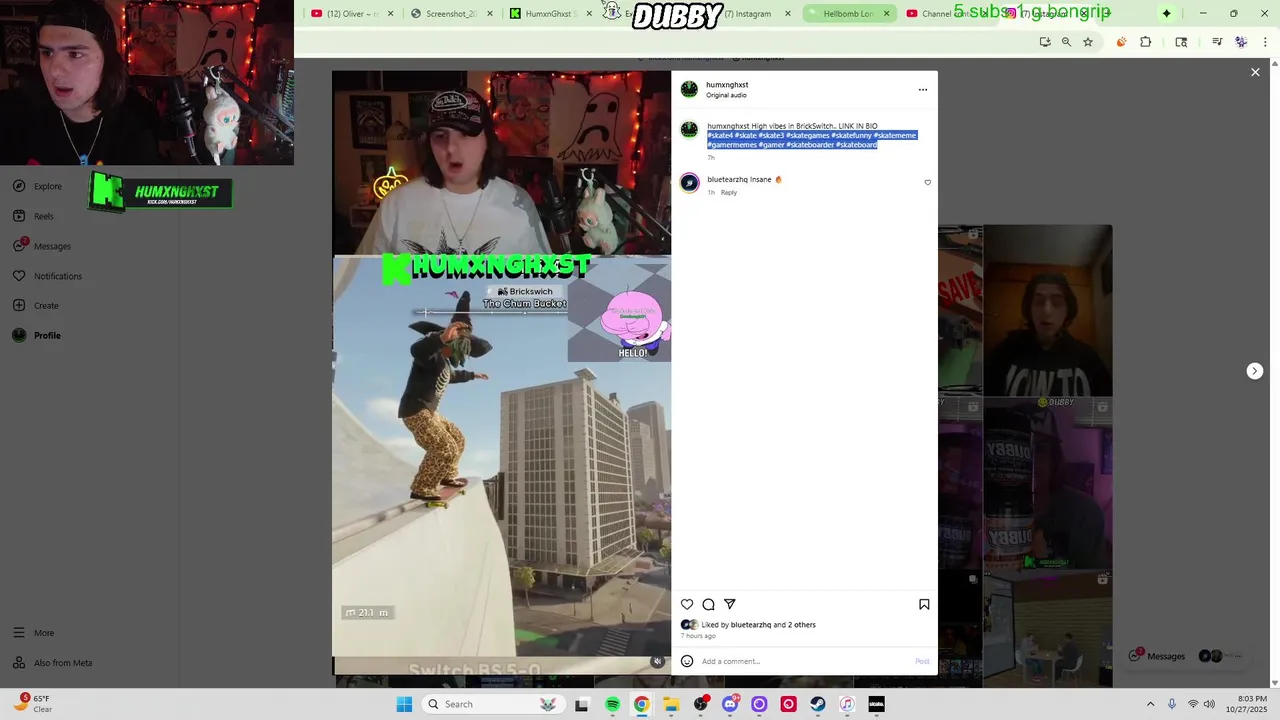The image size is (1280, 720).
Task: Save the post with bookmark icon
Action: tap(924, 604)
